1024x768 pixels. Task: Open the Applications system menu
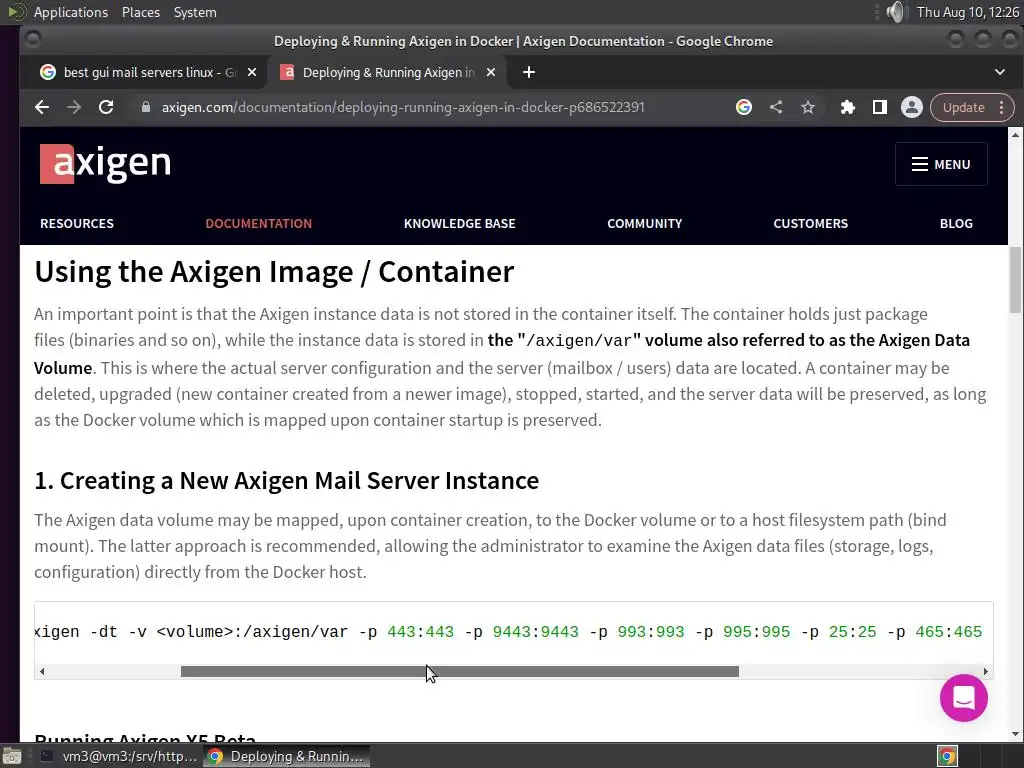pos(71,12)
